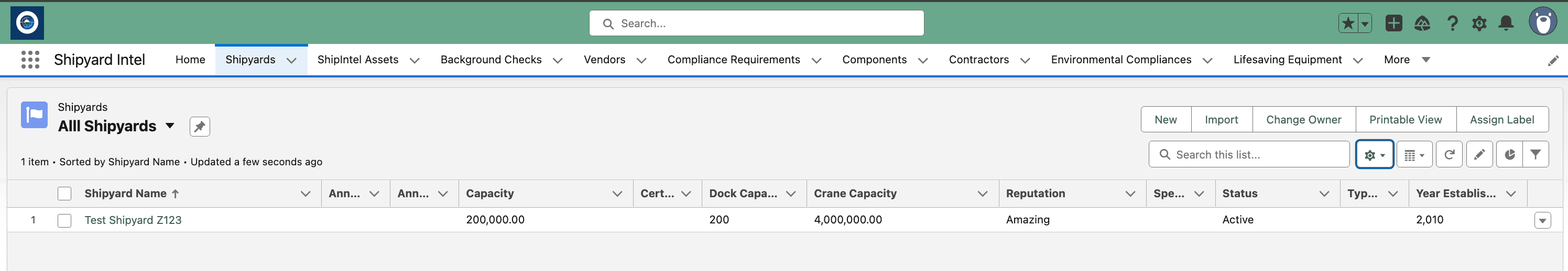The width and height of the screenshot is (1568, 271).
Task: Switch to the Lifesaving Equipment tab
Action: pyautogui.click(x=1288, y=60)
